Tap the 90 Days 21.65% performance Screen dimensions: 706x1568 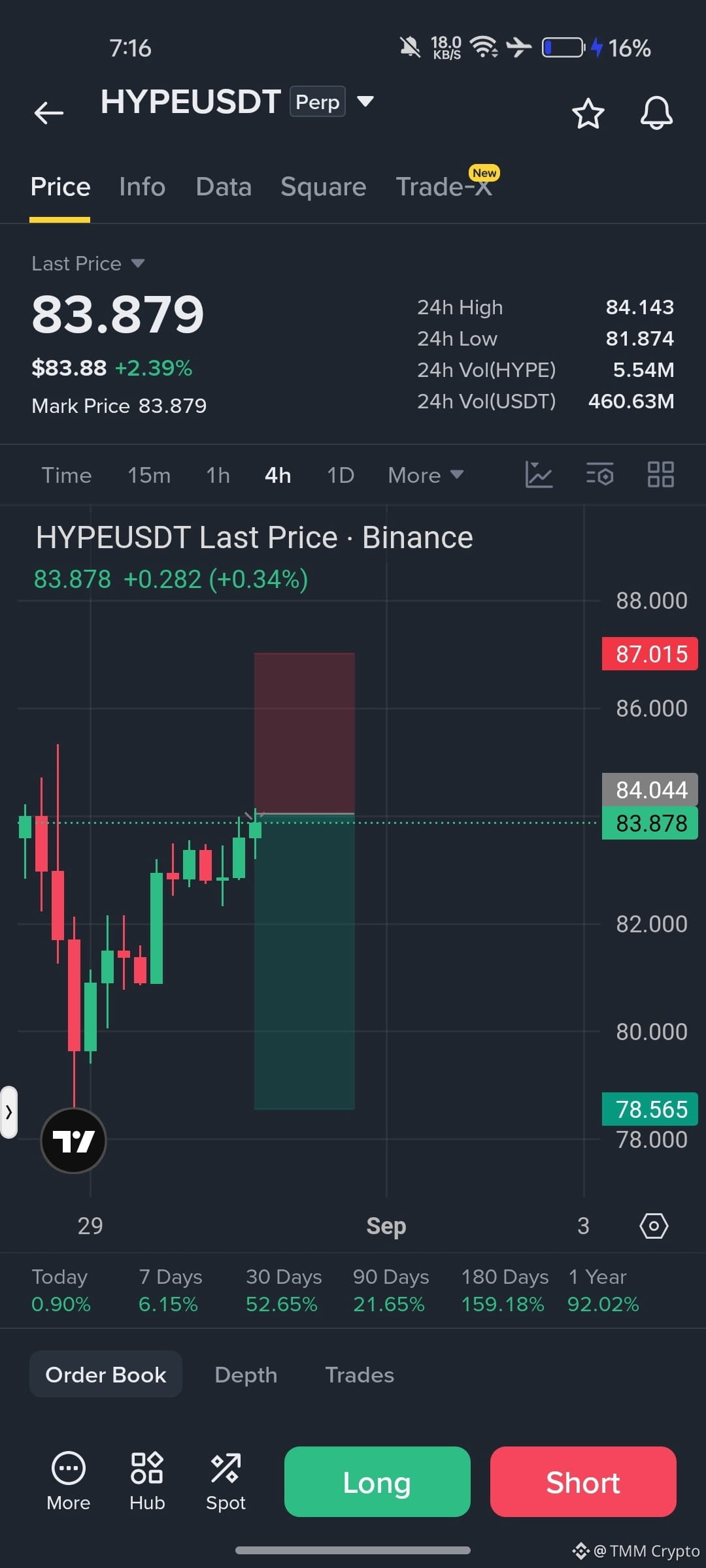pos(391,1290)
